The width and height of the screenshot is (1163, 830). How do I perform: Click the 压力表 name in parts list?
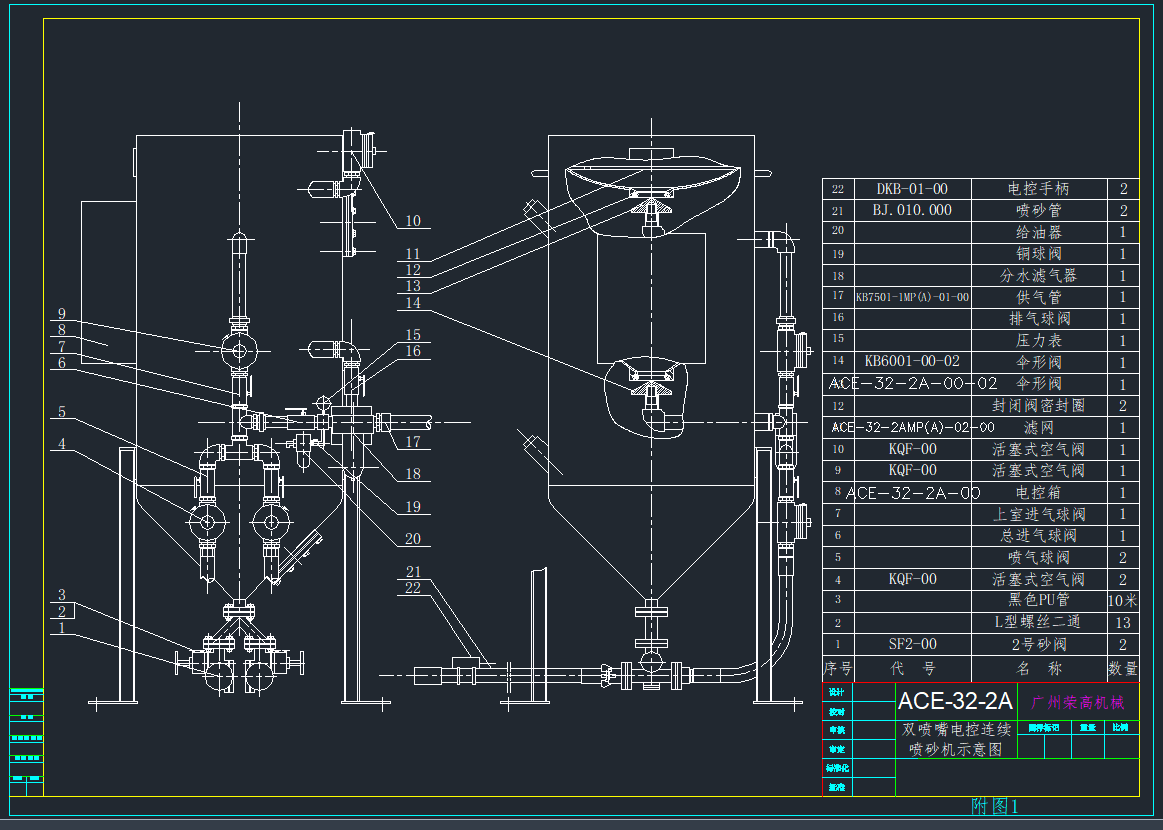(1039, 341)
